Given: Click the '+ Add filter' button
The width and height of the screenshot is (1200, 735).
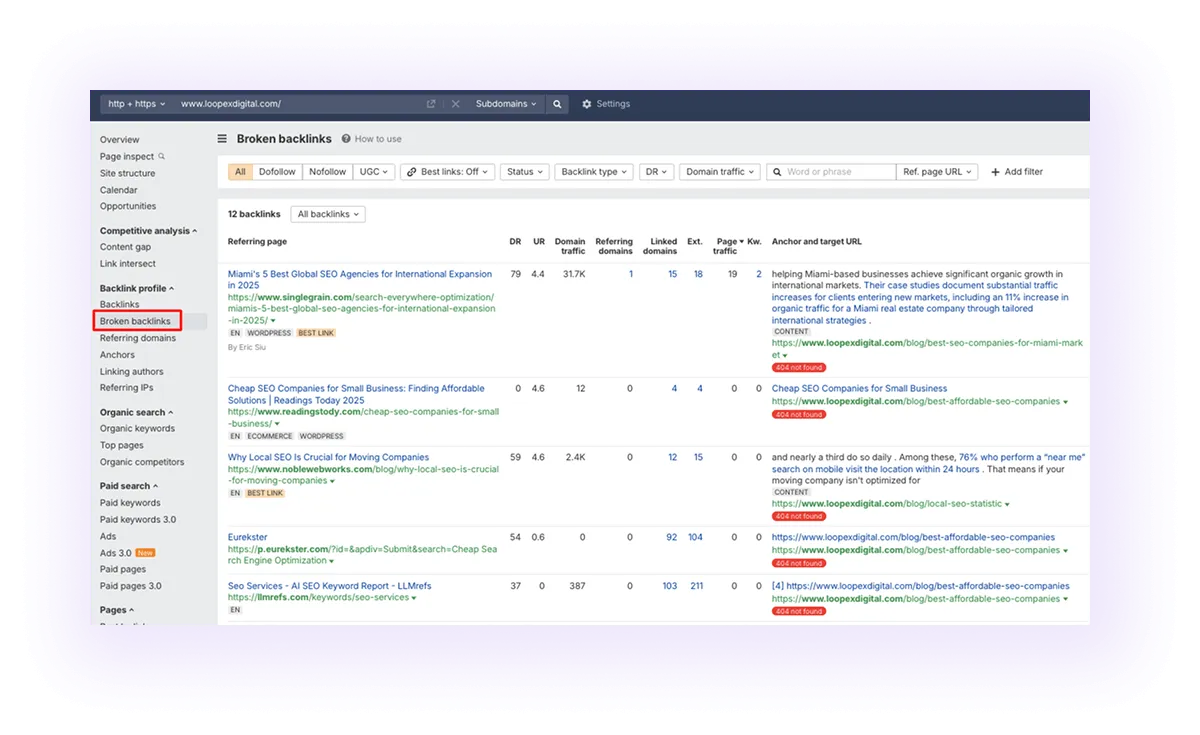Looking at the screenshot, I should 1016,171.
